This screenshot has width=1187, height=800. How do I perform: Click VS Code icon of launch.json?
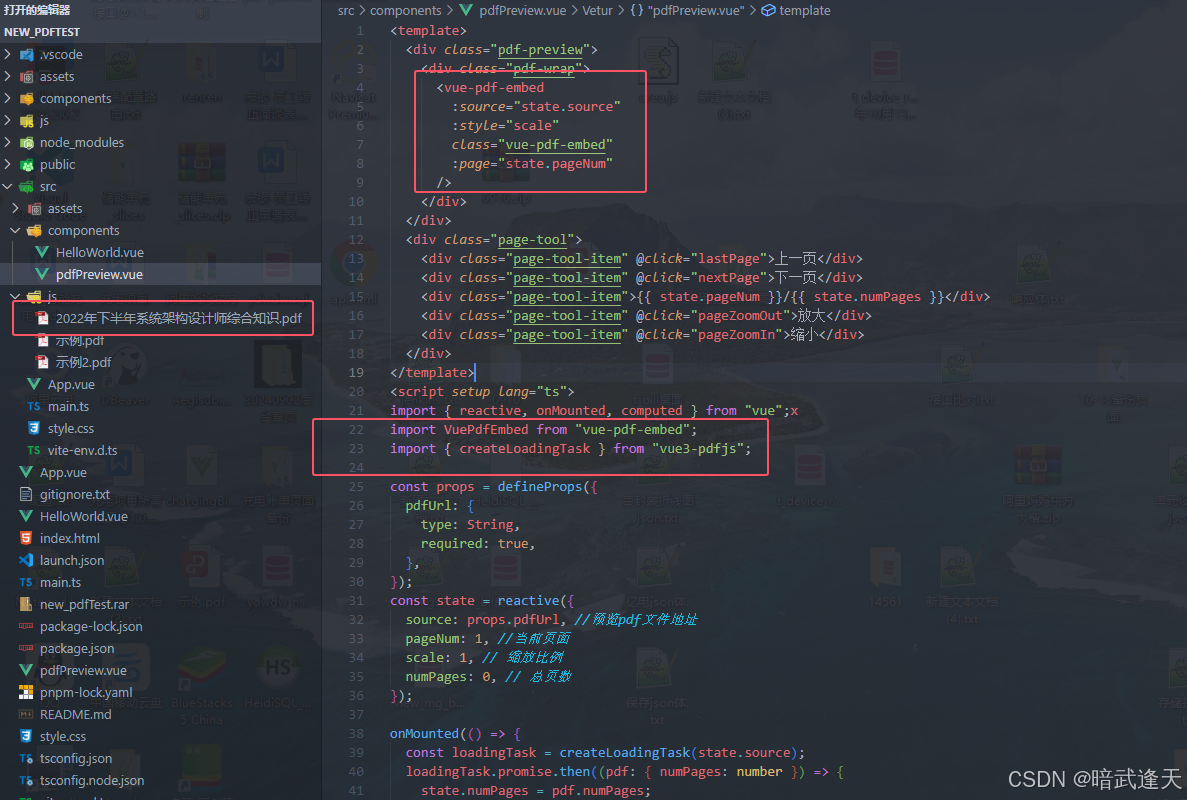(x=26, y=560)
